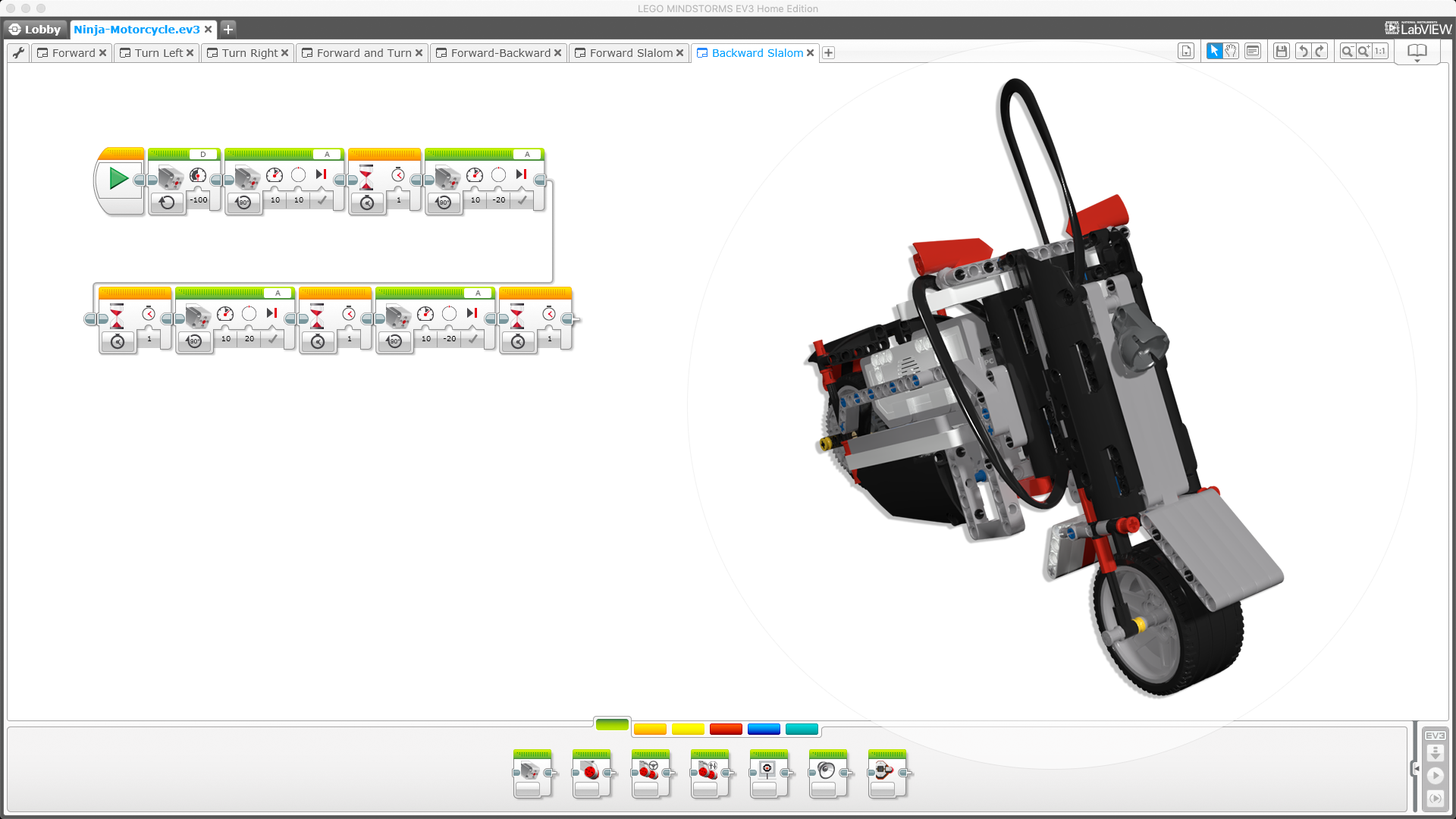
Task: Click the Save project icon
Action: coord(1282,52)
